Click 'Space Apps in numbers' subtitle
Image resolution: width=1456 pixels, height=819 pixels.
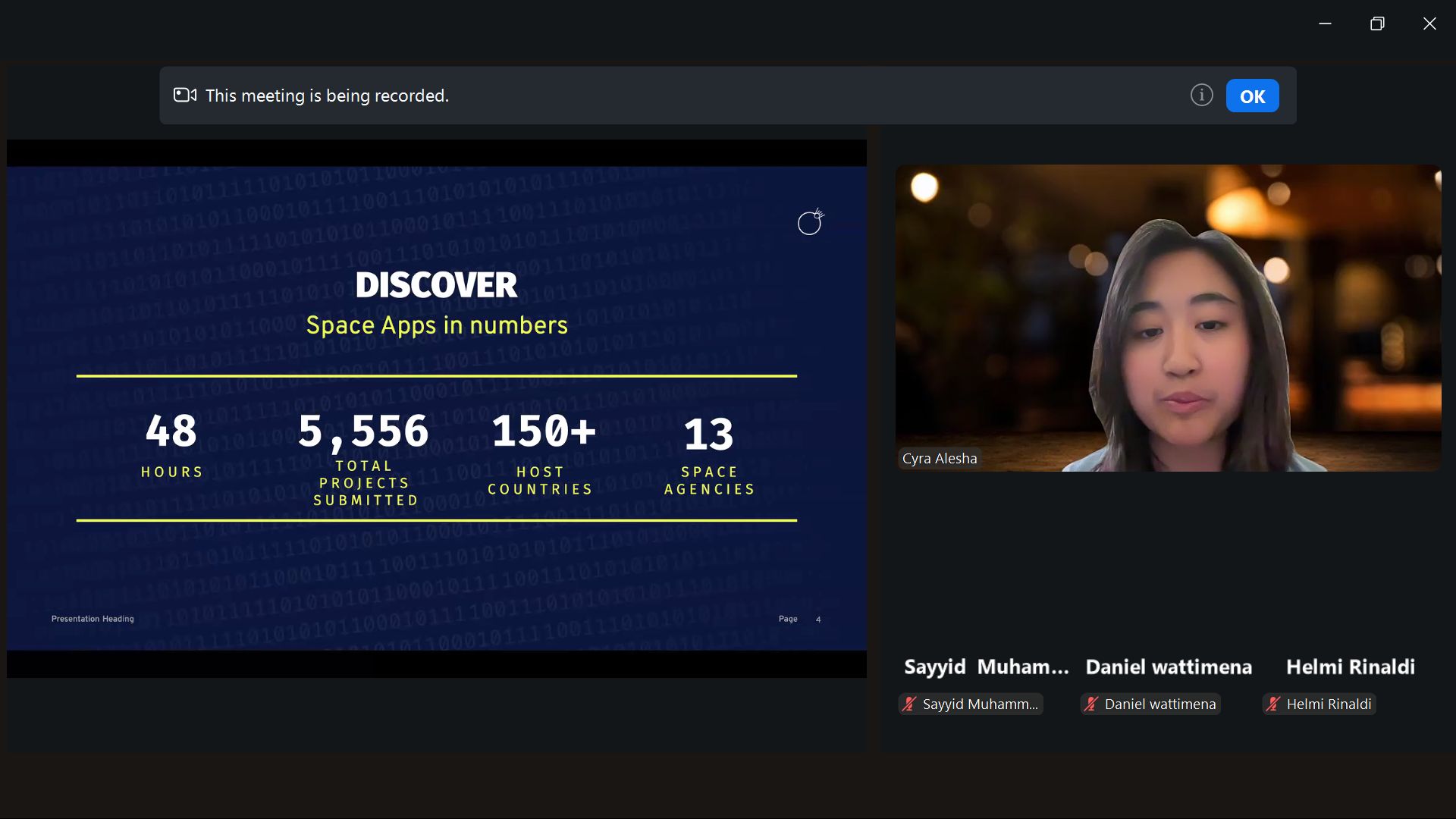(437, 325)
